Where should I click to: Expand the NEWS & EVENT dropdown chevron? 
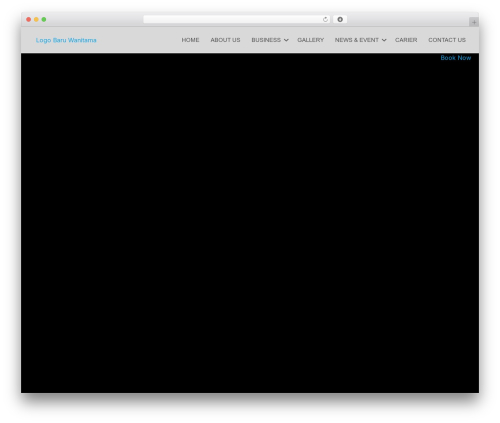pyautogui.click(x=384, y=40)
